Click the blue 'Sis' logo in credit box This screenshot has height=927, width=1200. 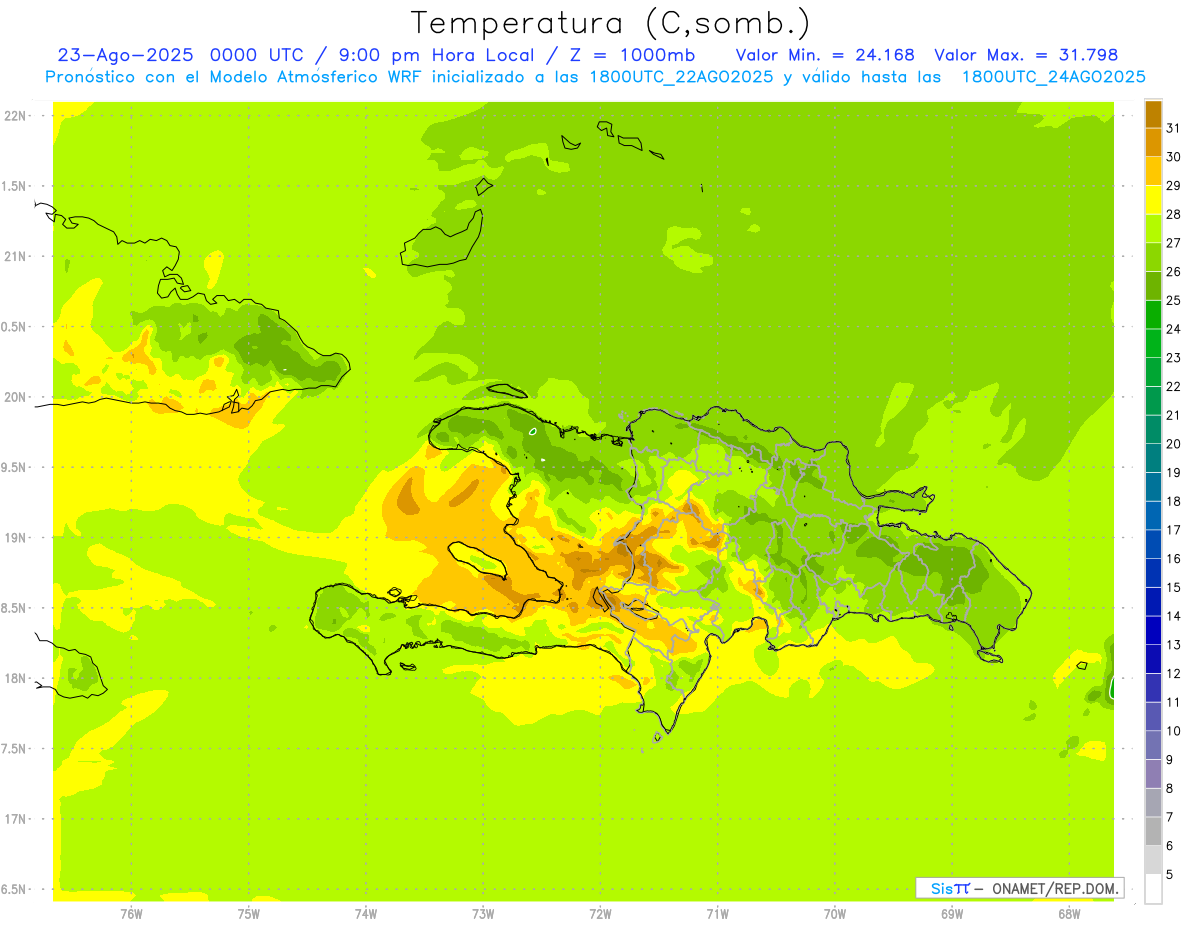941,888
